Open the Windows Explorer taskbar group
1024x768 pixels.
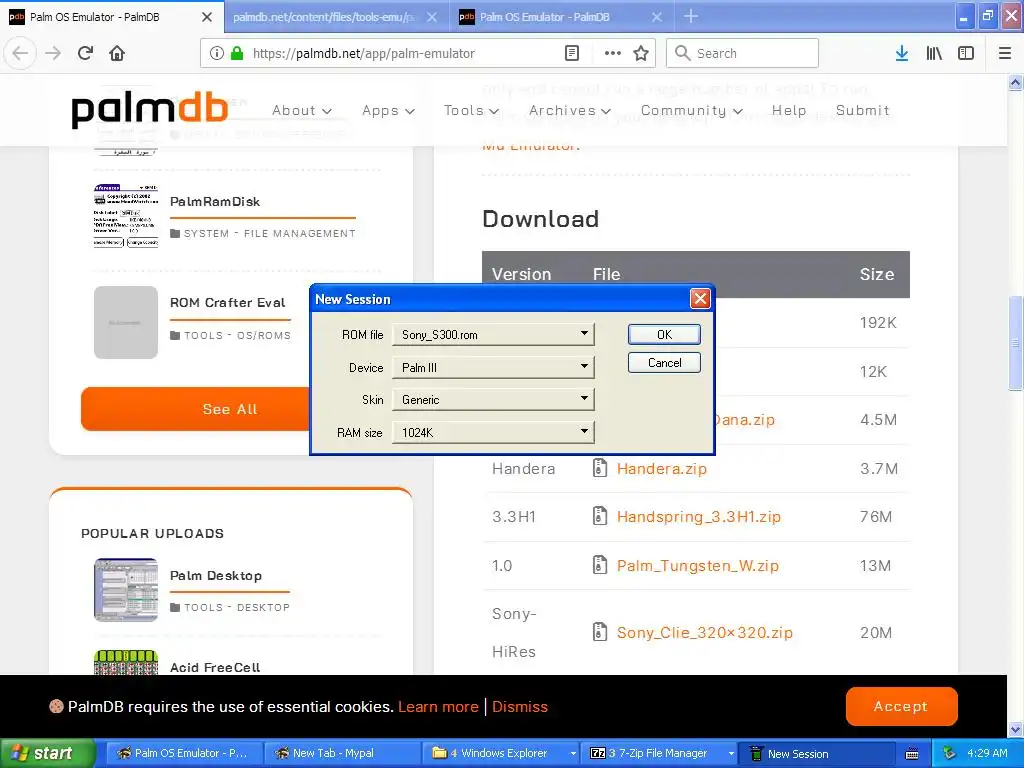[503, 753]
